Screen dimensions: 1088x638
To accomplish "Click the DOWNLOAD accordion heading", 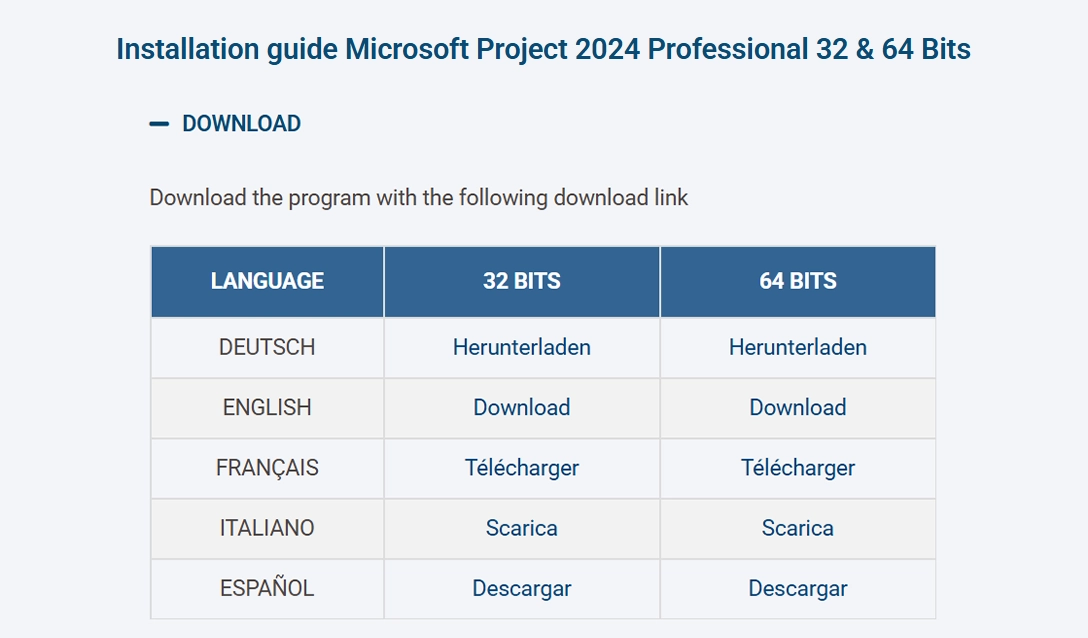I will [x=241, y=124].
